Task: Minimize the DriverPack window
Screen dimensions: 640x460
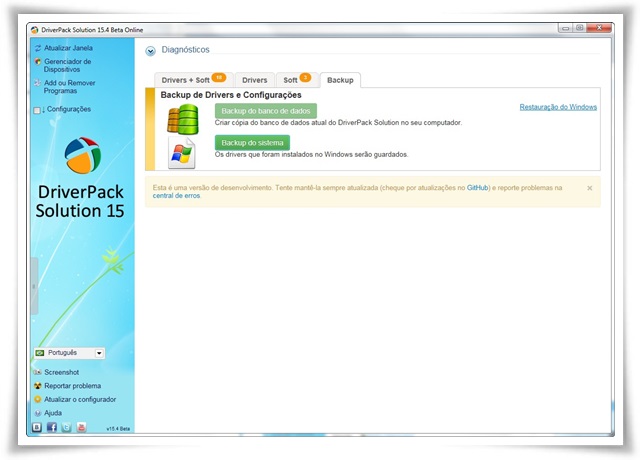Action: click(x=565, y=28)
